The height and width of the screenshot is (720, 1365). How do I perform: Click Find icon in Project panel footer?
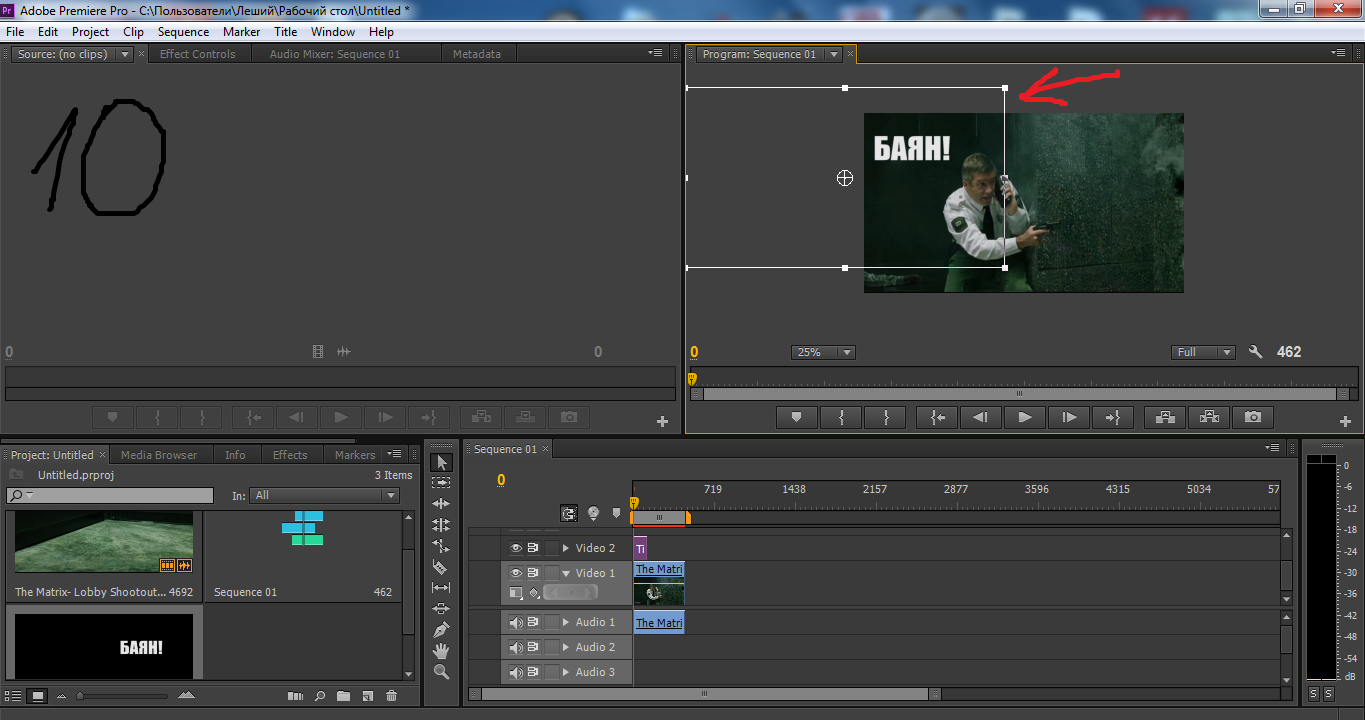(x=320, y=696)
